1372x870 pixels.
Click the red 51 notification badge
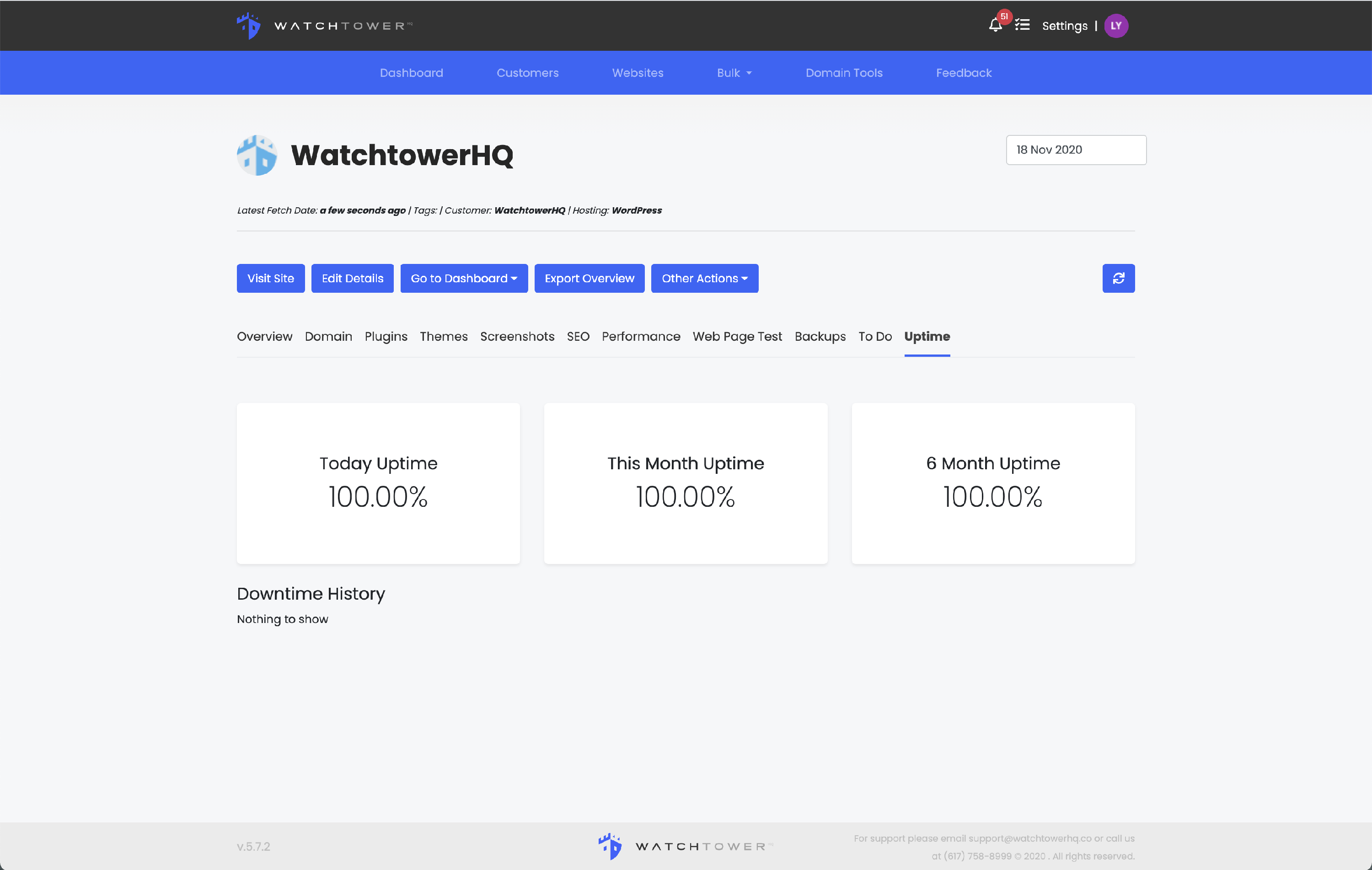(x=1004, y=16)
